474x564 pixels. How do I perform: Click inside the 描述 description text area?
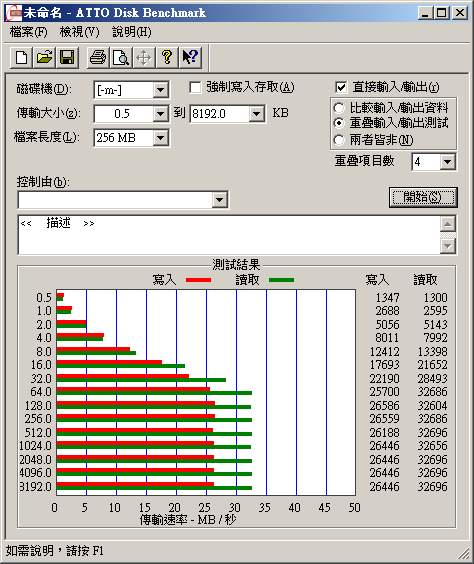click(229, 236)
